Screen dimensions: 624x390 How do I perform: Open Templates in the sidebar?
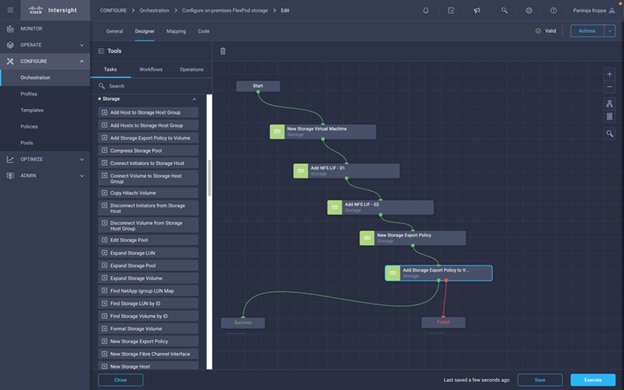[x=32, y=110]
